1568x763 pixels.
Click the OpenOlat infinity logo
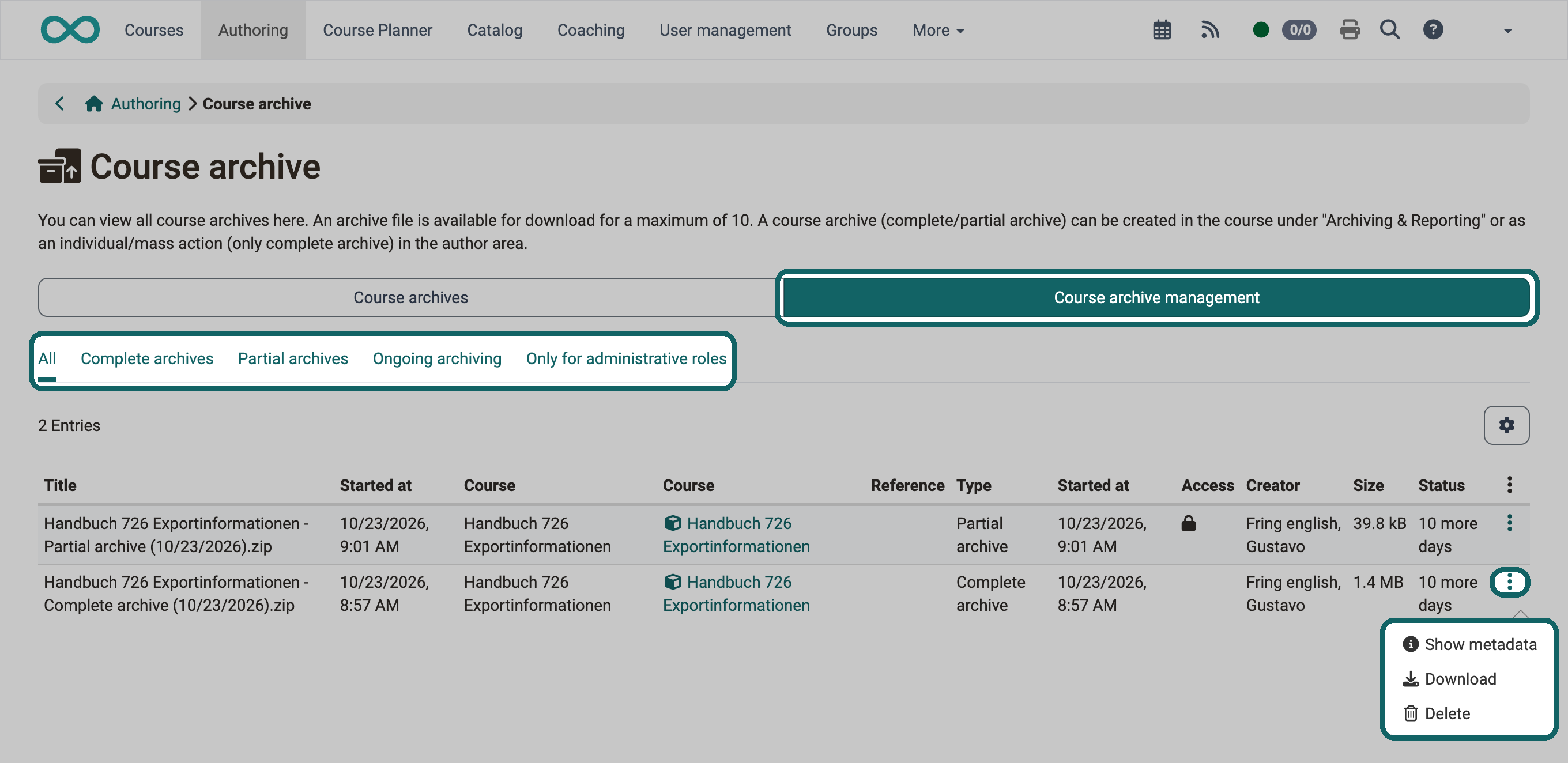coord(70,29)
